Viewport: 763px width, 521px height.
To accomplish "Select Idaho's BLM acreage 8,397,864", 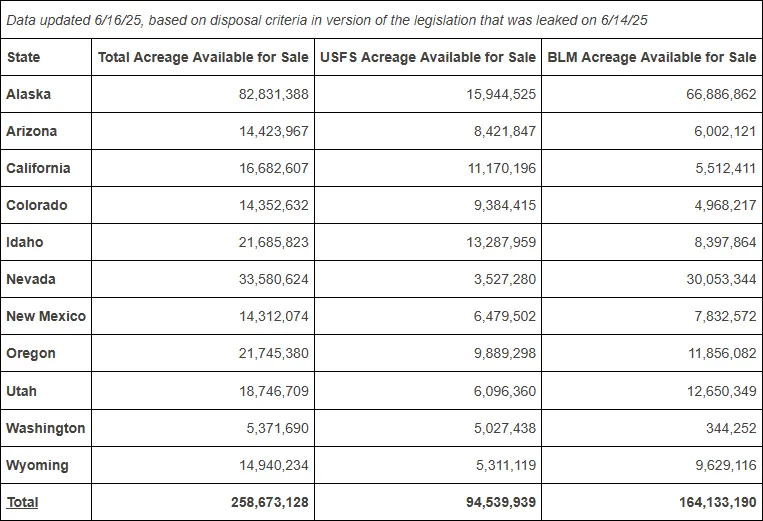I will pyautogui.click(x=725, y=242).
